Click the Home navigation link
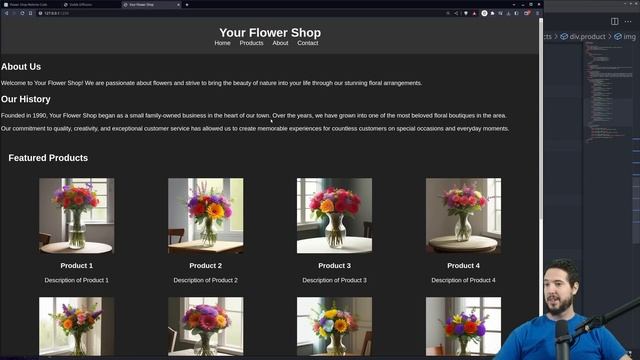Screen dimensions: 640x360 (x=222, y=43)
